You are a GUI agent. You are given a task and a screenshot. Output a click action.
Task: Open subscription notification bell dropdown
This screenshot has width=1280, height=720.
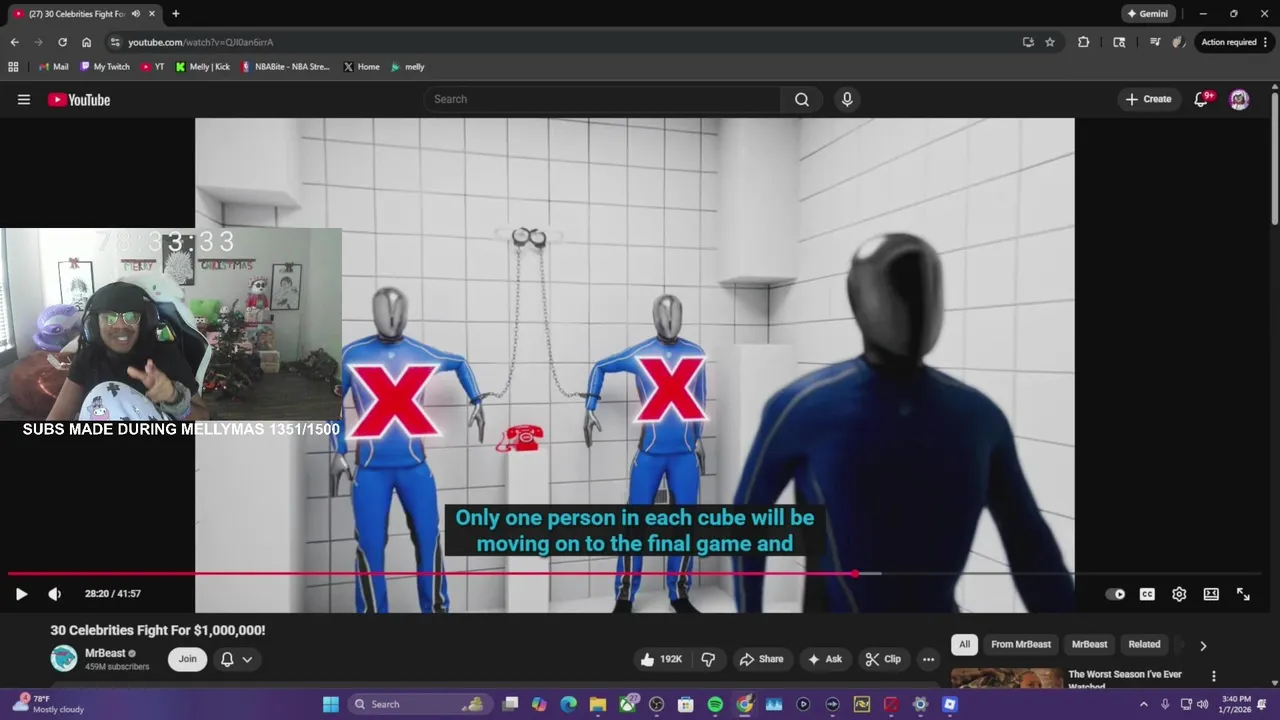pyautogui.click(x=237, y=659)
